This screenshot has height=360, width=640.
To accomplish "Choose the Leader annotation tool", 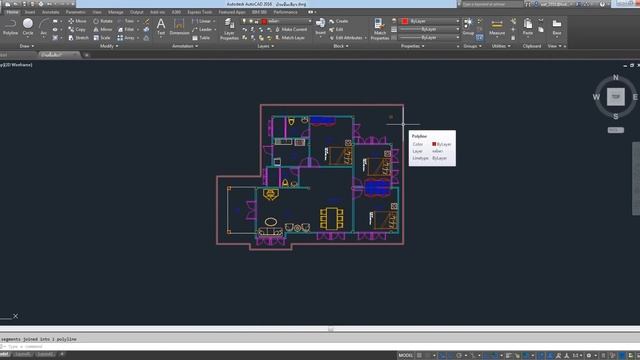I will 202,29.
